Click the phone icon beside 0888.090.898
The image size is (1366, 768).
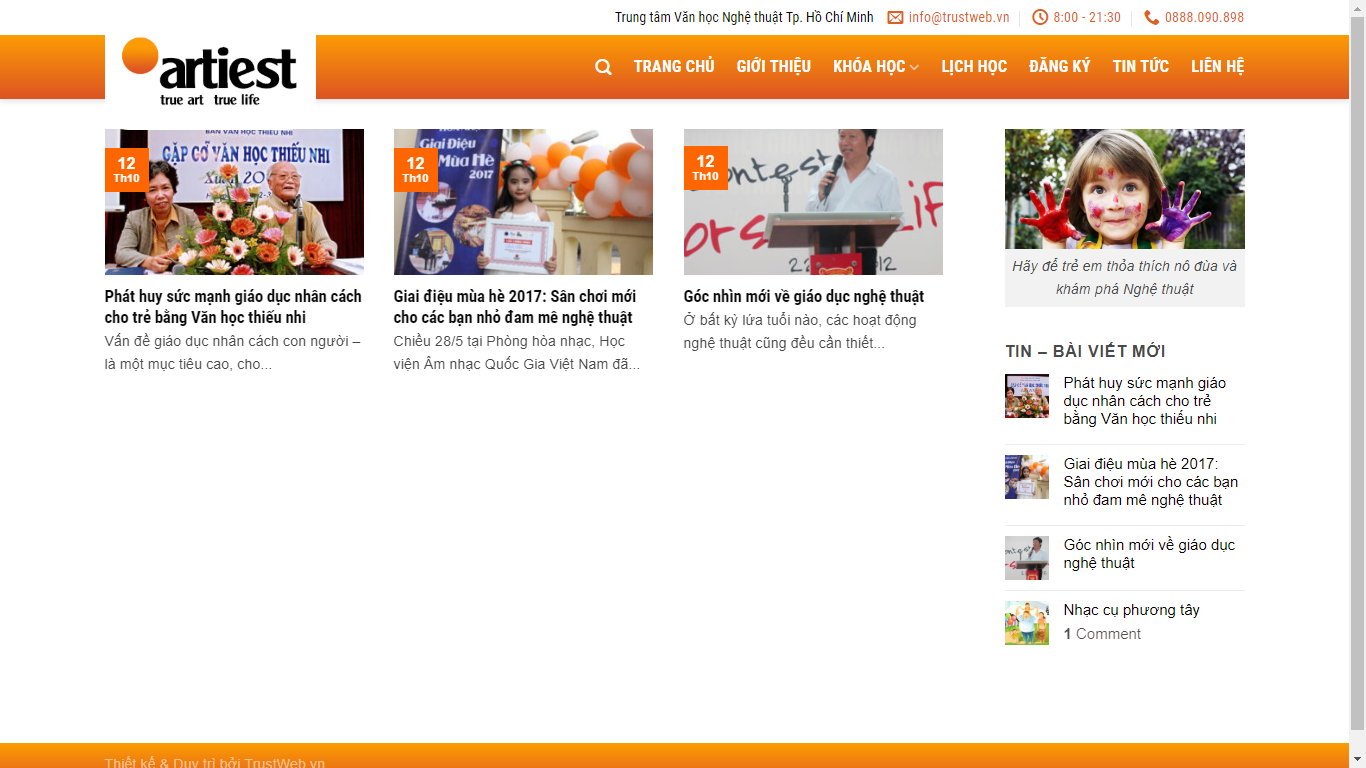(1151, 18)
